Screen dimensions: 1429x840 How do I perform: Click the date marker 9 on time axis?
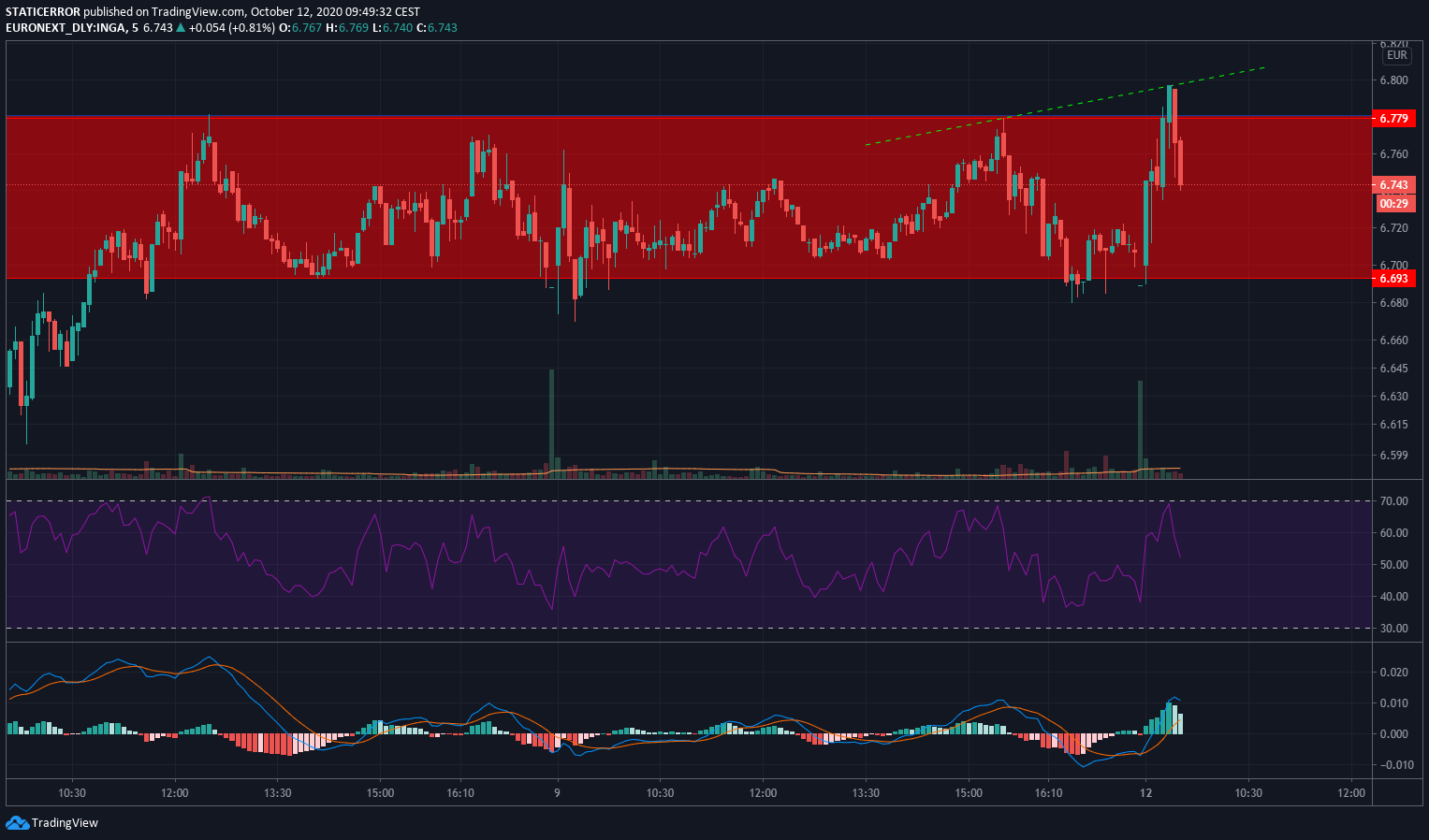(557, 793)
